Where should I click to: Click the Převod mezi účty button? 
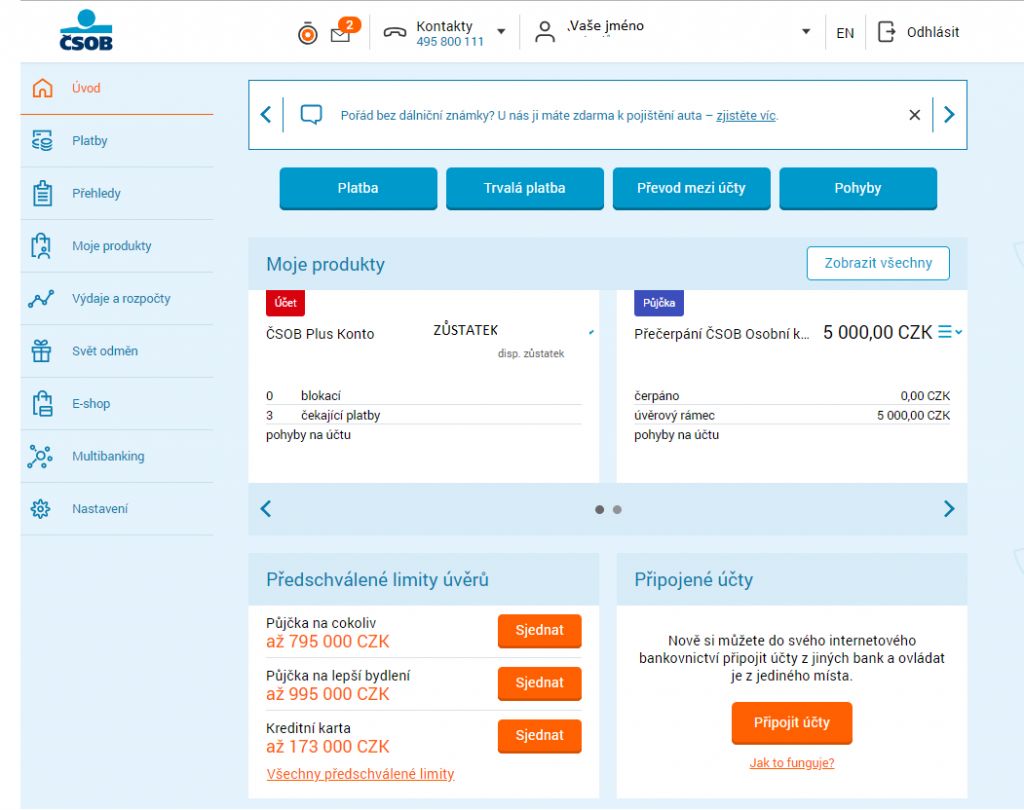click(x=691, y=188)
